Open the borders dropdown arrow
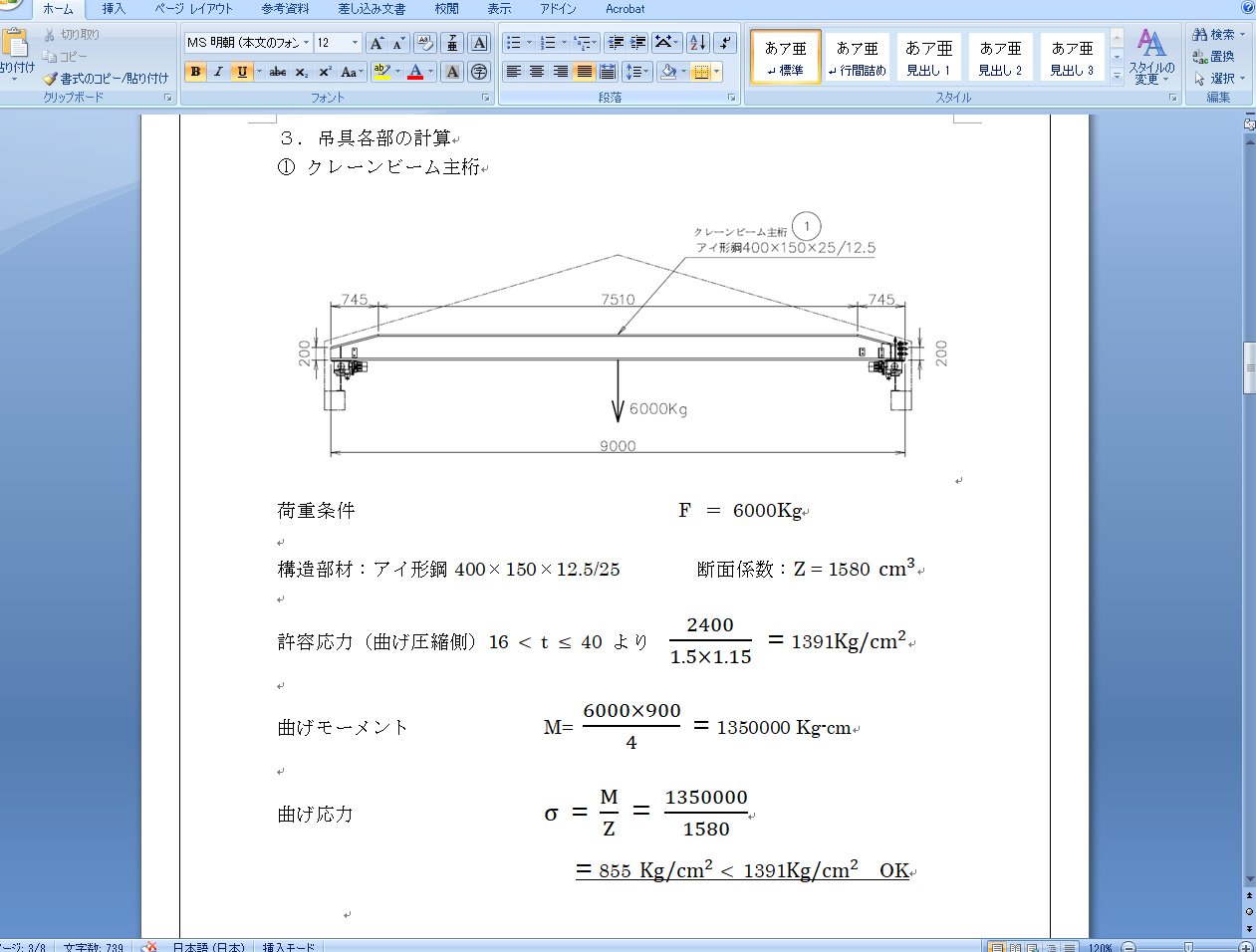The height and width of the screenshot is (952, 1256). pos(717,72)
